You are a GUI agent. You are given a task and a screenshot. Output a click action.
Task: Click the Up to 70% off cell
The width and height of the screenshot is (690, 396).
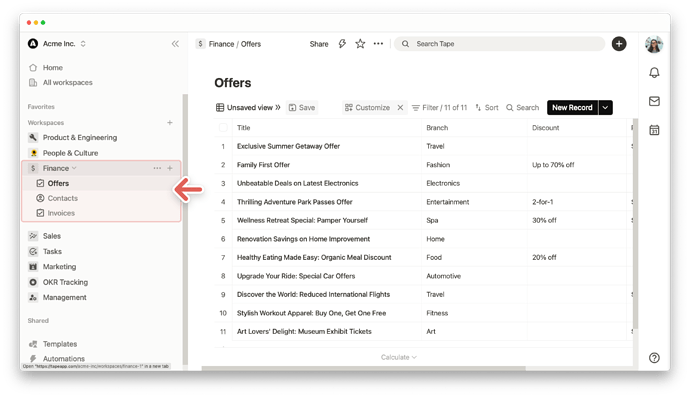[x=576, y=165]
